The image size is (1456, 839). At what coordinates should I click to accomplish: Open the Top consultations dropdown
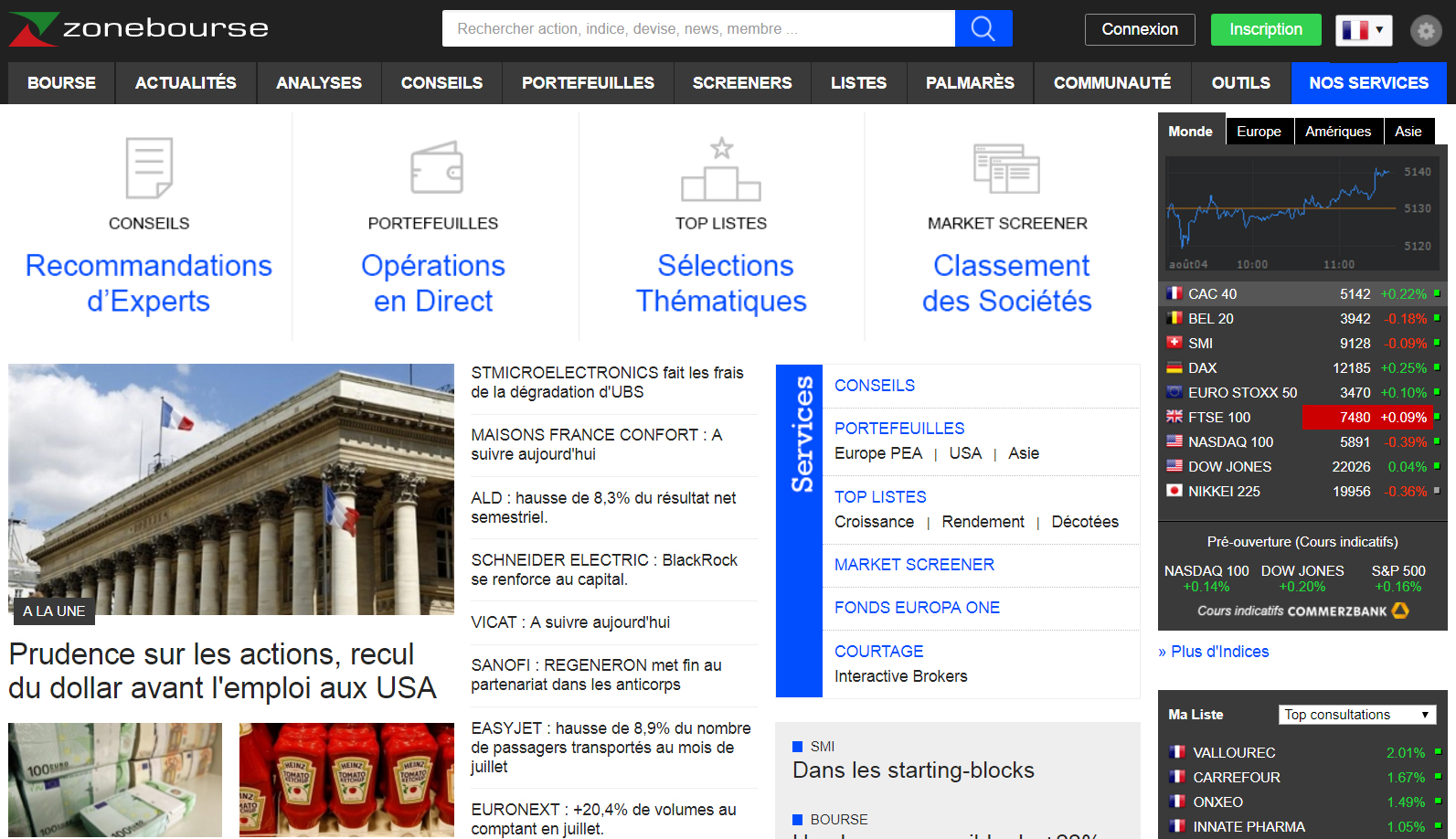pos(1357,715)
